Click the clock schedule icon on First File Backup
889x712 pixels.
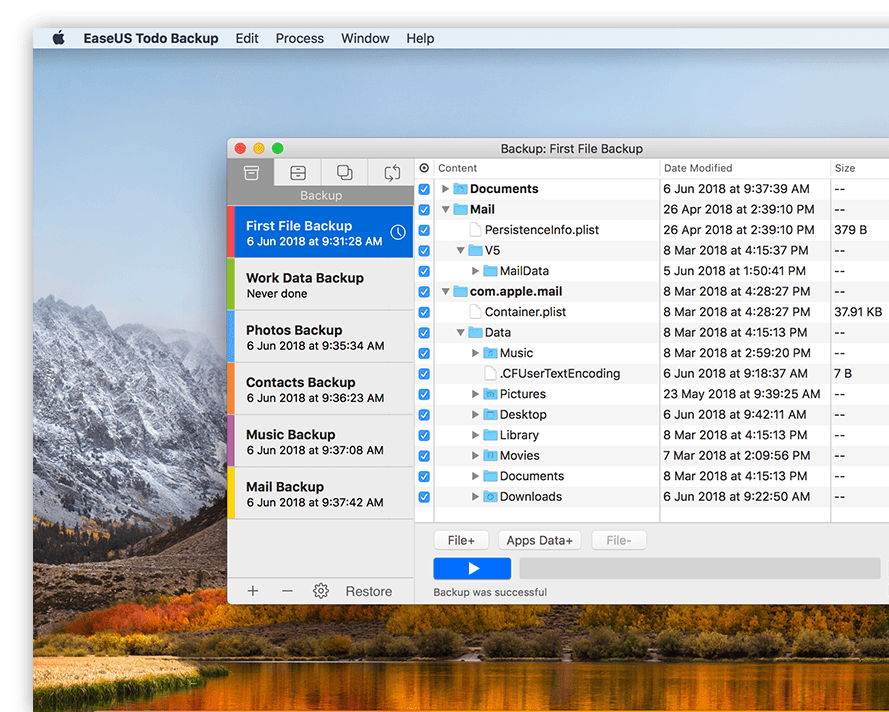pyautogui.click(x=400, y=233)
